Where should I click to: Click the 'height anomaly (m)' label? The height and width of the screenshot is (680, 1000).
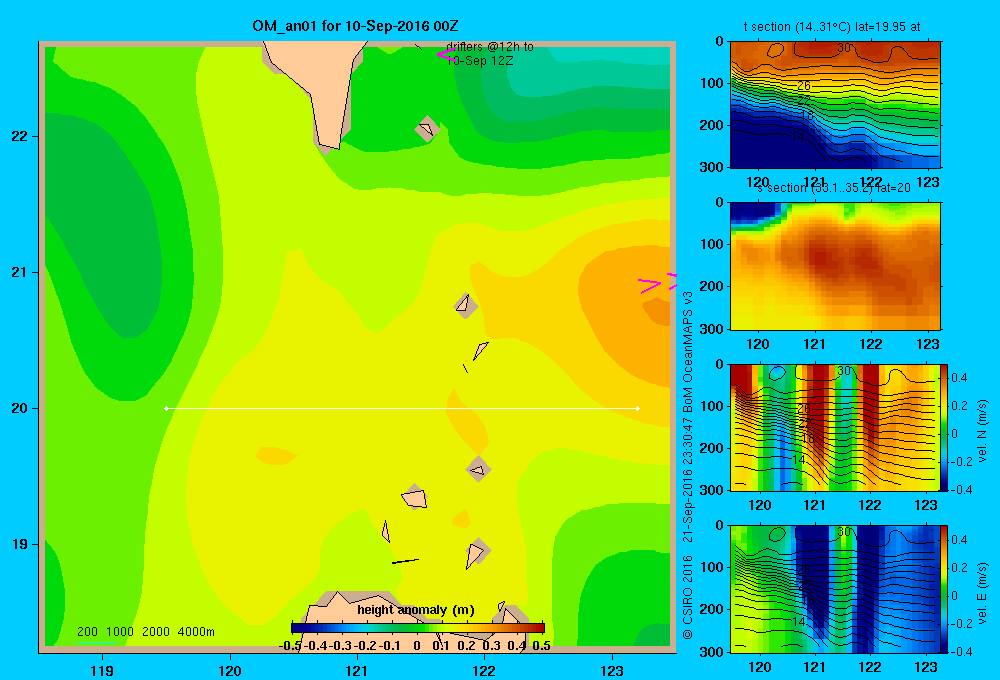(x=416, y=610)
